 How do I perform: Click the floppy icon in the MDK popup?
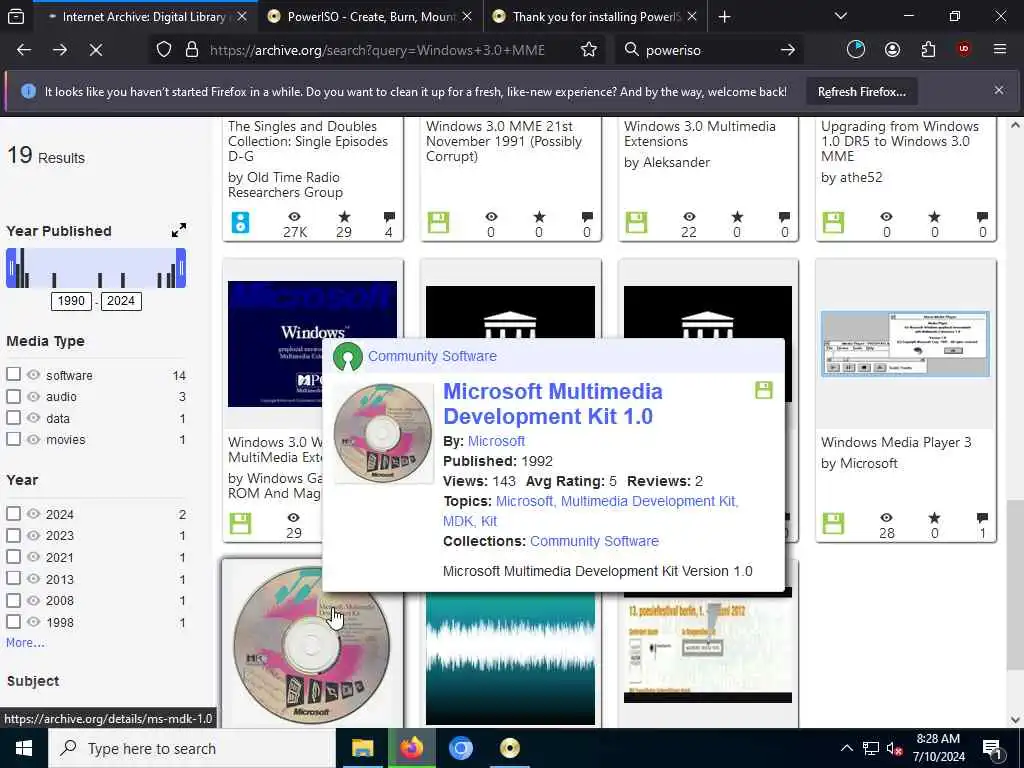click(763, 390)
